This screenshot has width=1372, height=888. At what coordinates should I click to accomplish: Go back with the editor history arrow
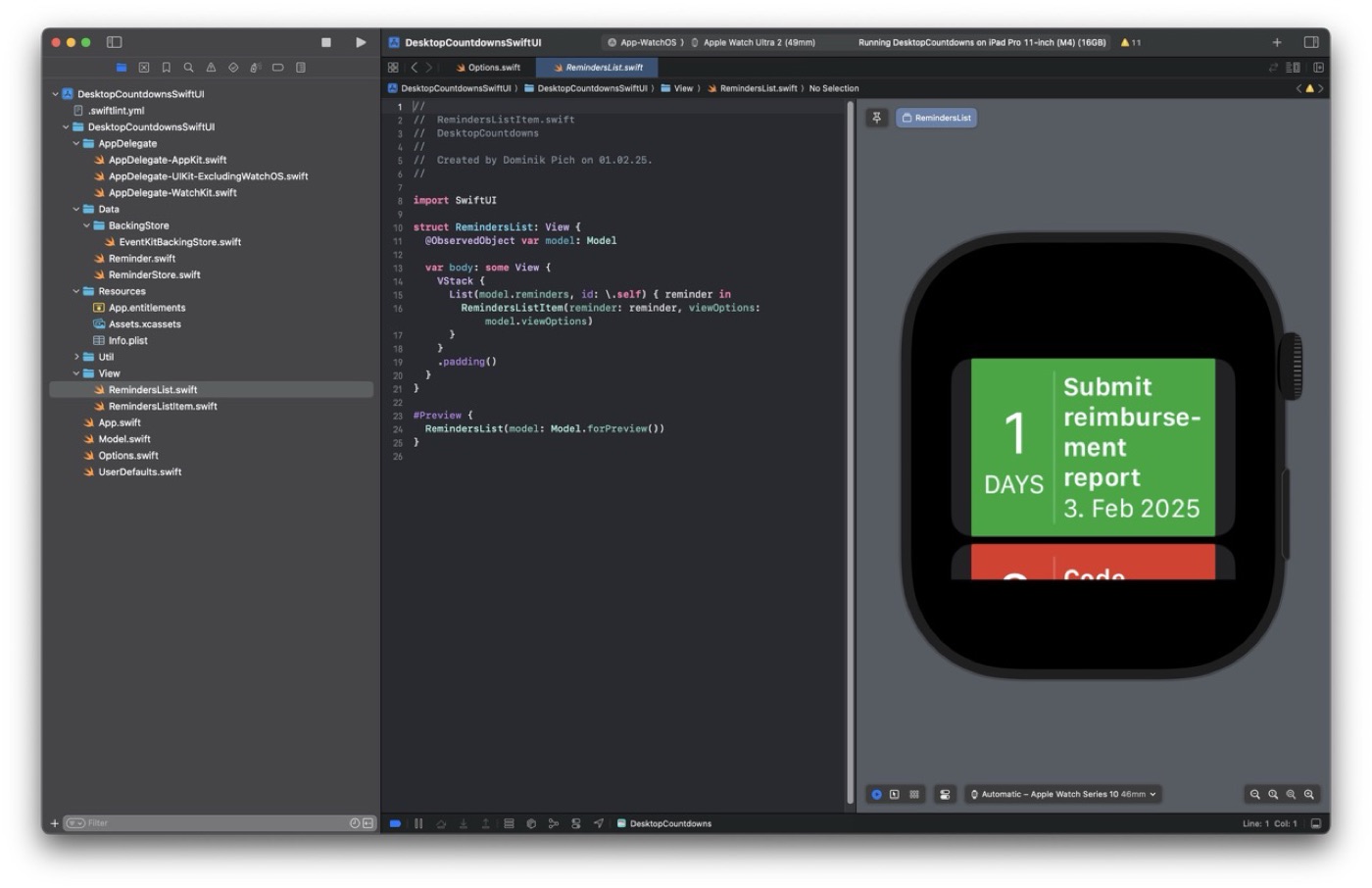click(415, 68)
